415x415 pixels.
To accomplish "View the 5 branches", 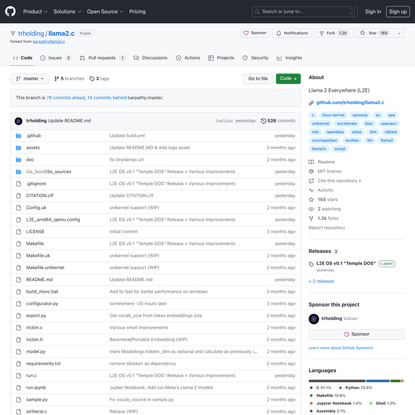I will (x=69, y=79).
